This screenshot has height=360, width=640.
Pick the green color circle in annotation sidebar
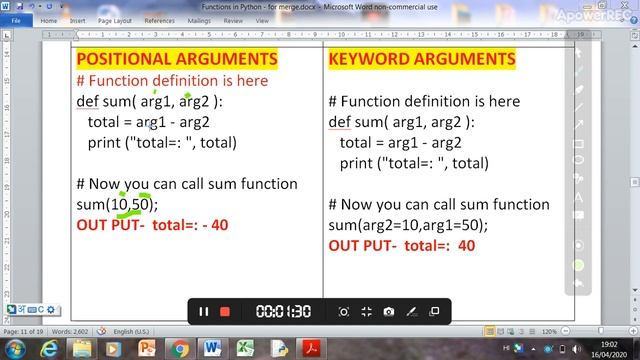tap(578, 265)
